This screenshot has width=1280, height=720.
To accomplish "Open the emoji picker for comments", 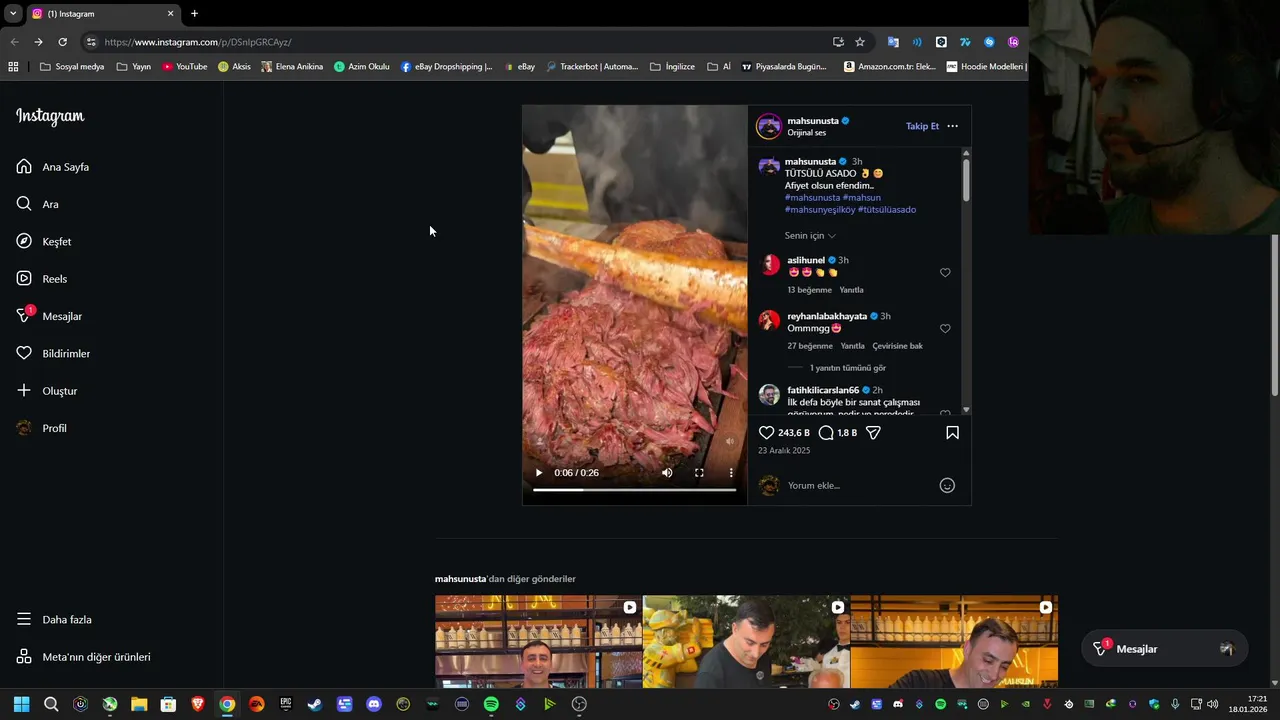I will click(x=947, y=486).
